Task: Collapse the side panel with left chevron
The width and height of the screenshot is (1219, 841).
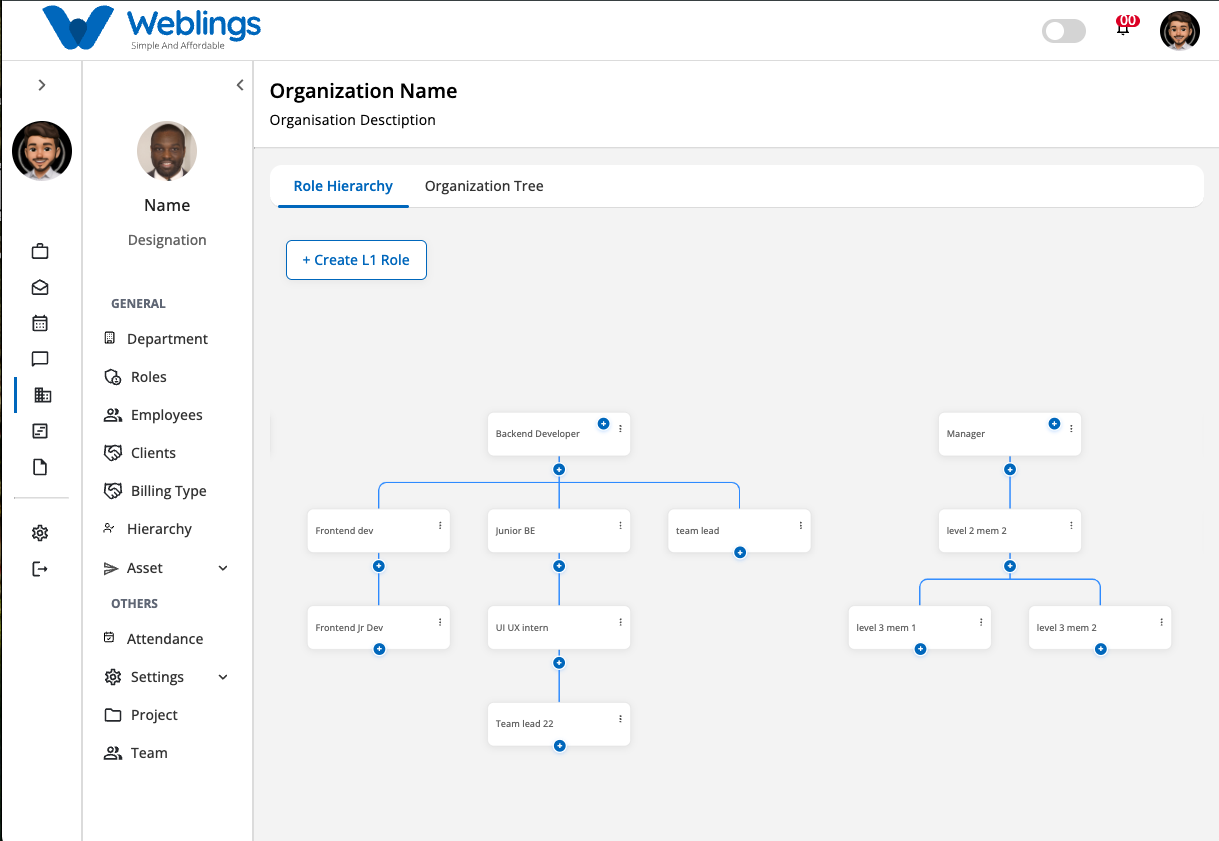Action: click(240, 85)
